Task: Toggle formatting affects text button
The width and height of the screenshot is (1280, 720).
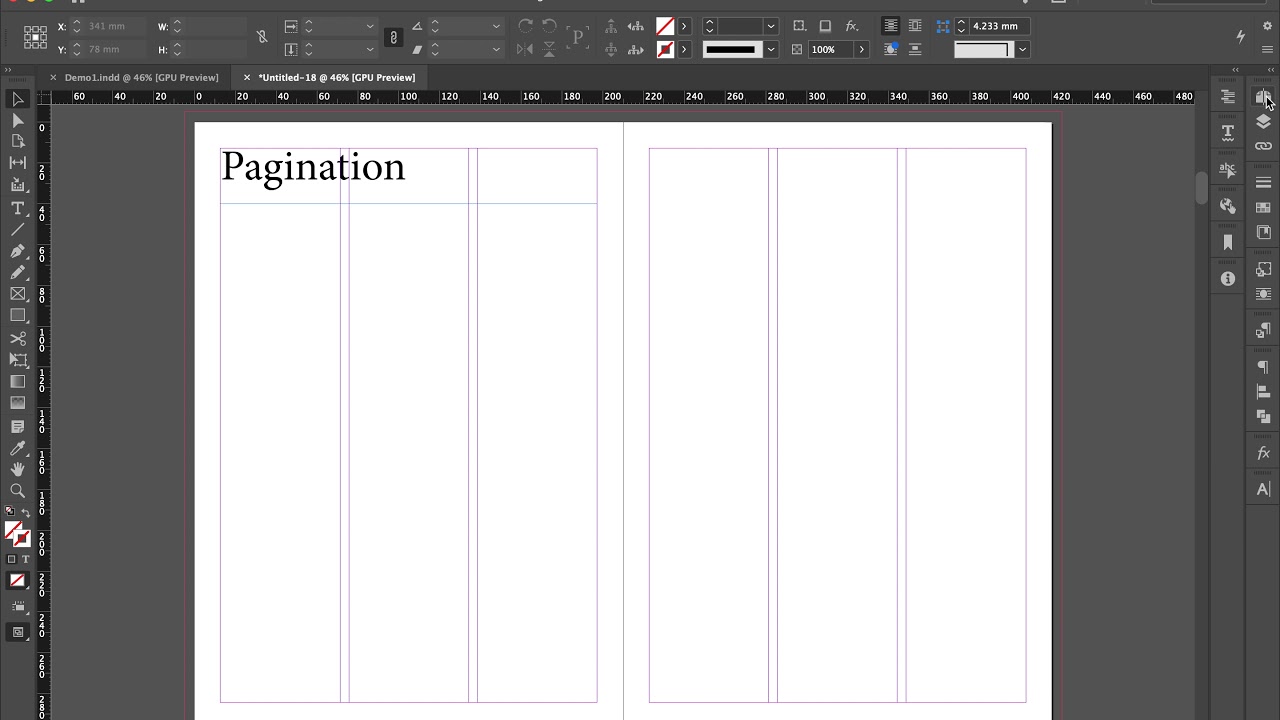Action: pyautogui.click(x=26, y=560)
